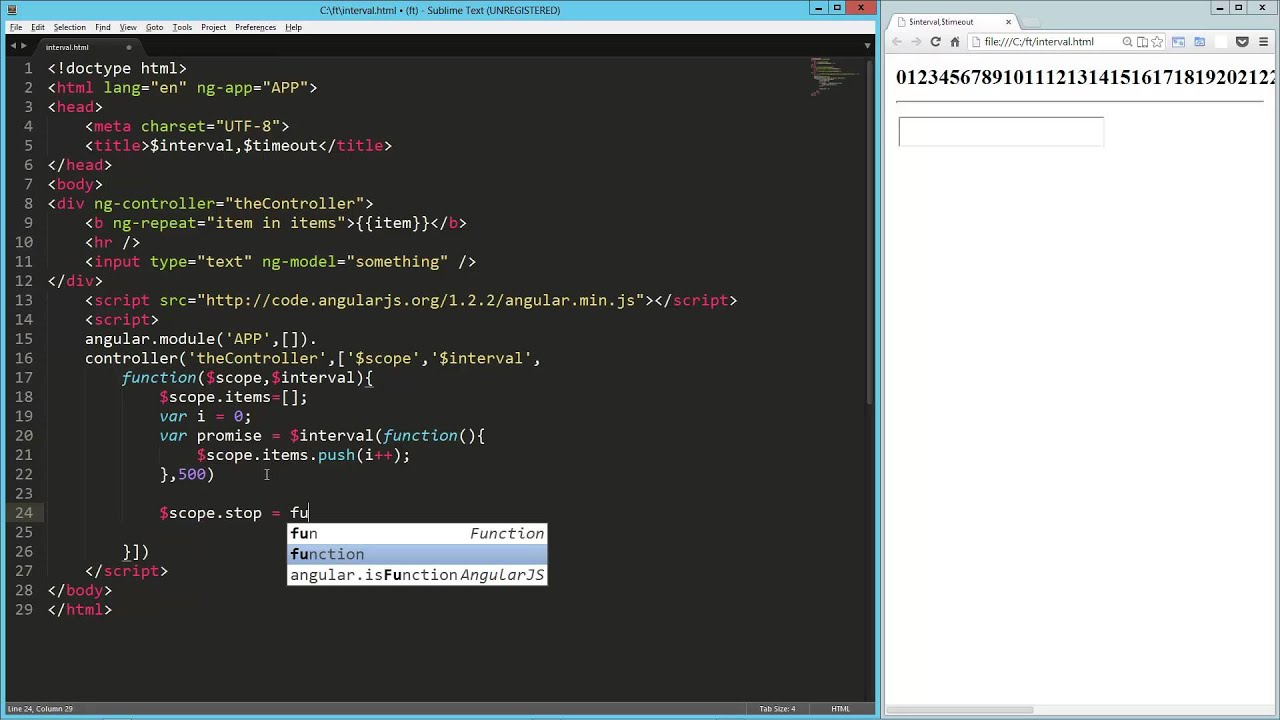Click the angular.min.js script URL

pyautogui.click(x=422, y=300)
